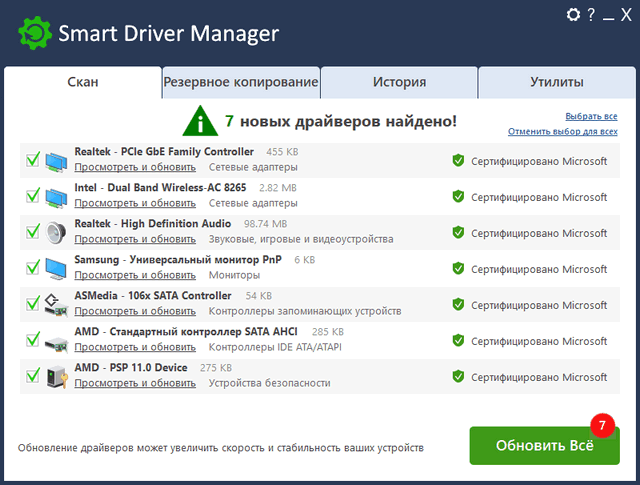
Task: Click certified shield icon for Intel driver
Action: (458, 197)
